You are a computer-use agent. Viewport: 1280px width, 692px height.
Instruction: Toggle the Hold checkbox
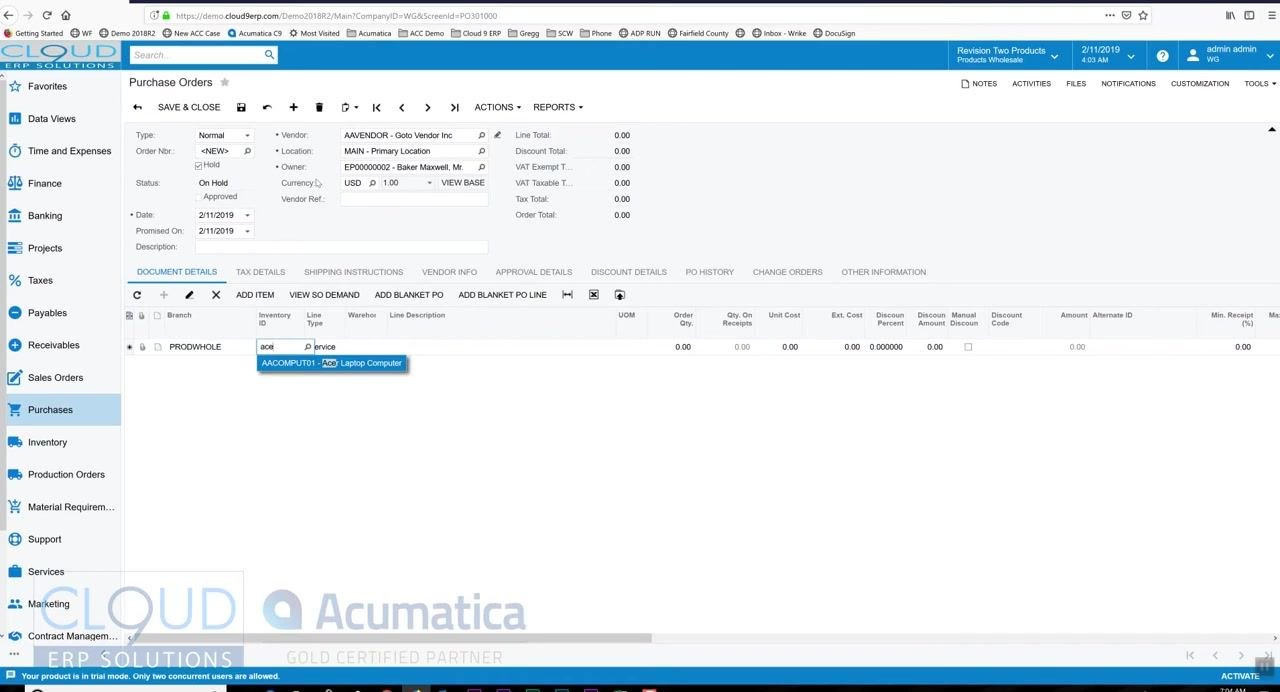(198, 165)
